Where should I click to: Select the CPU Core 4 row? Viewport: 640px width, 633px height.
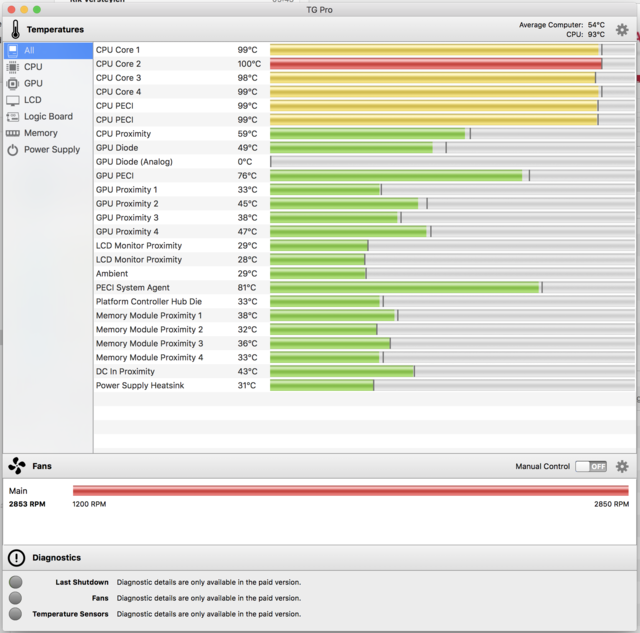[x=364, y=92]
